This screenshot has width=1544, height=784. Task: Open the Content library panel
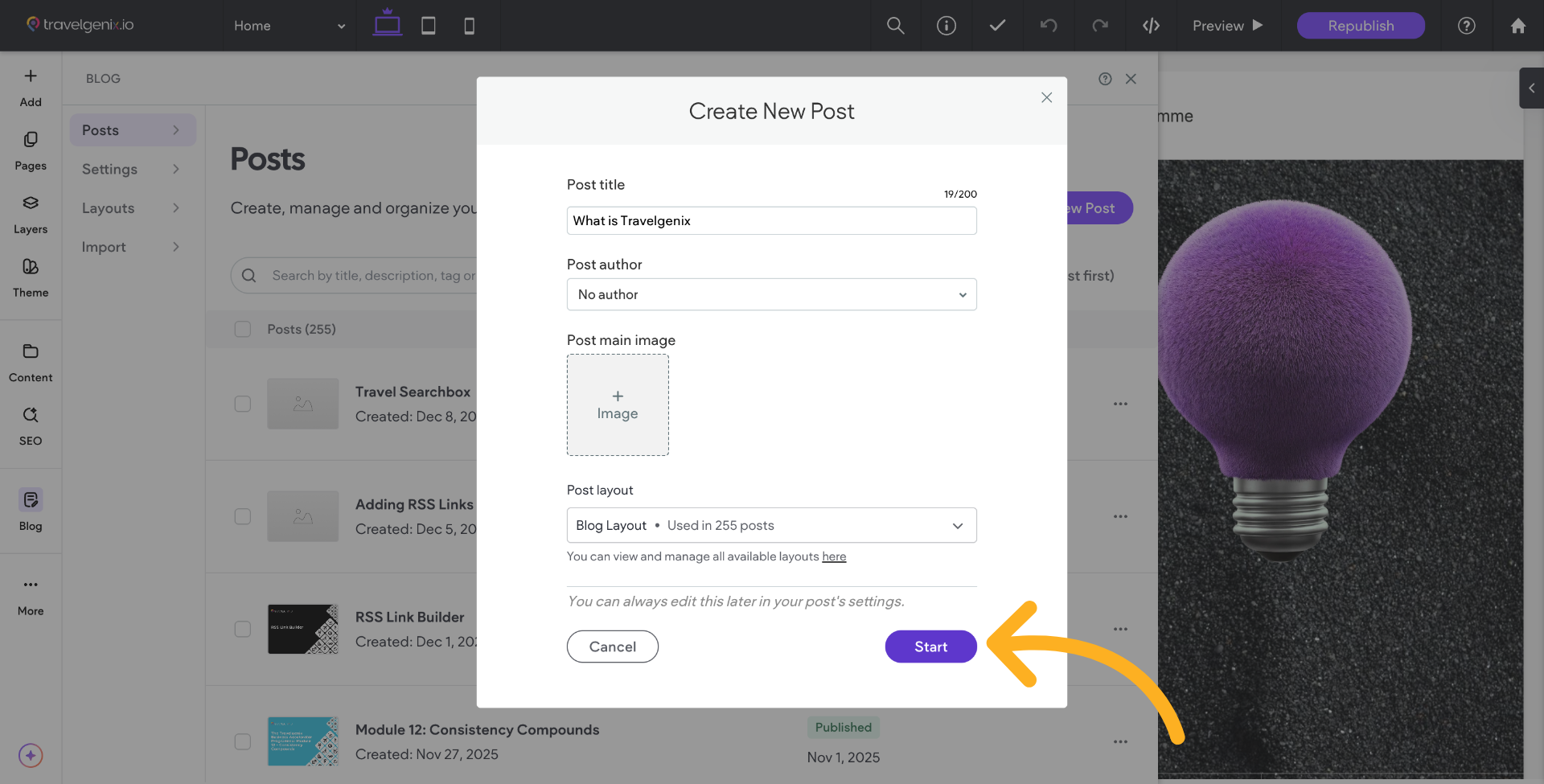coord(31,362)
